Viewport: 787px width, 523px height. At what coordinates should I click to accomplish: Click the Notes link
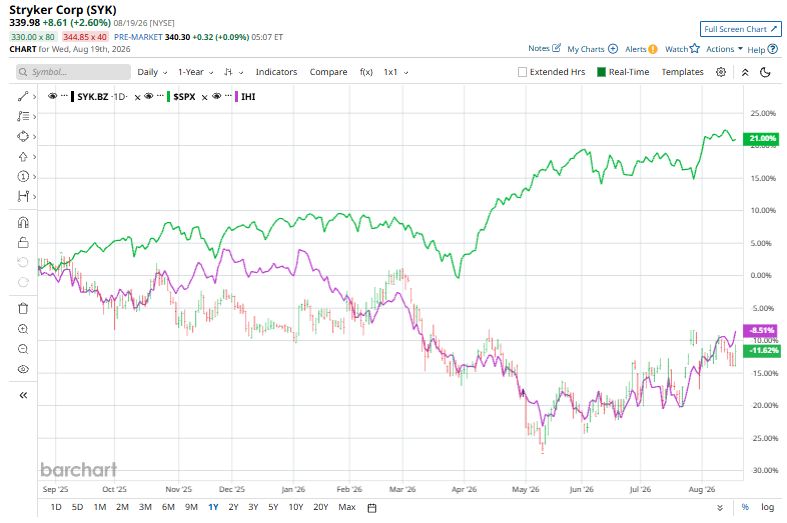pos(539,48)
